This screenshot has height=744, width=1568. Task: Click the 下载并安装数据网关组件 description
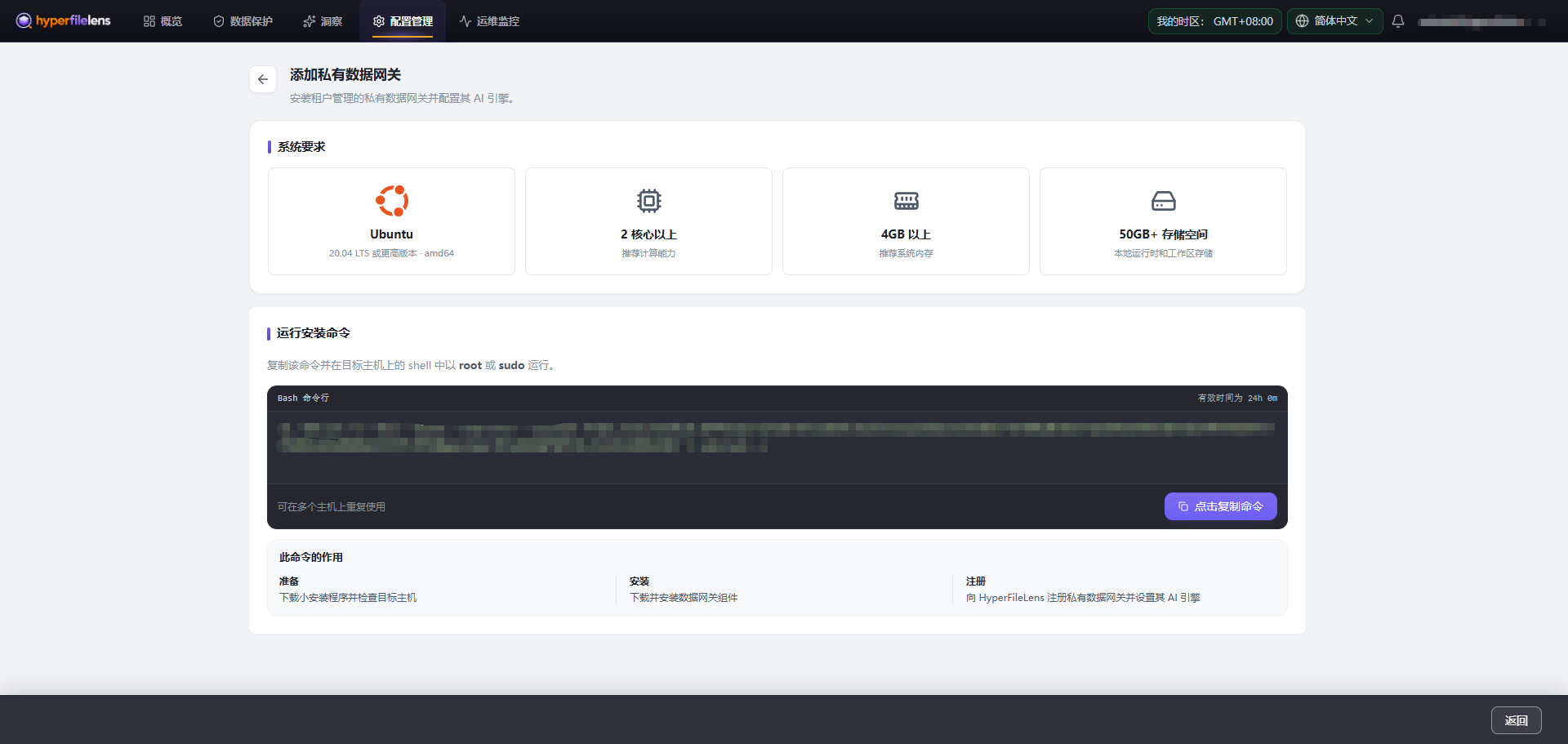[x=684, y=598]
